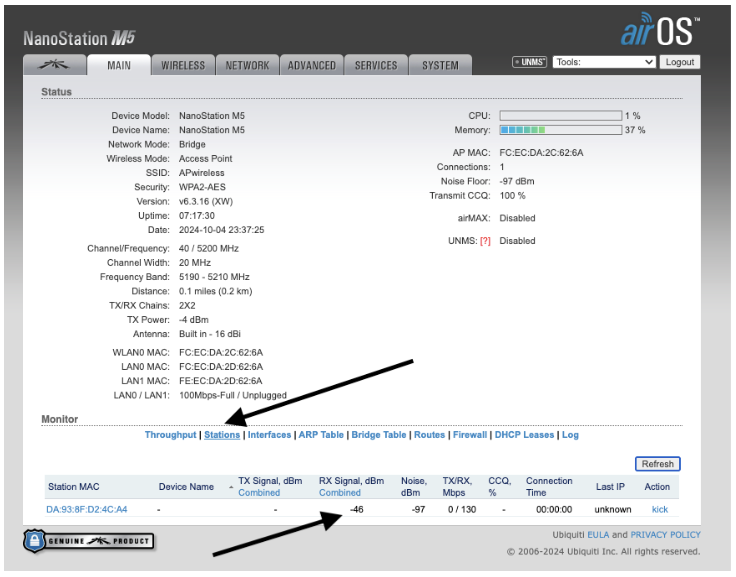Viewport: 736px width, 577px height.
Task: Click the UNMS [?] help link
Action: [485, 241]
